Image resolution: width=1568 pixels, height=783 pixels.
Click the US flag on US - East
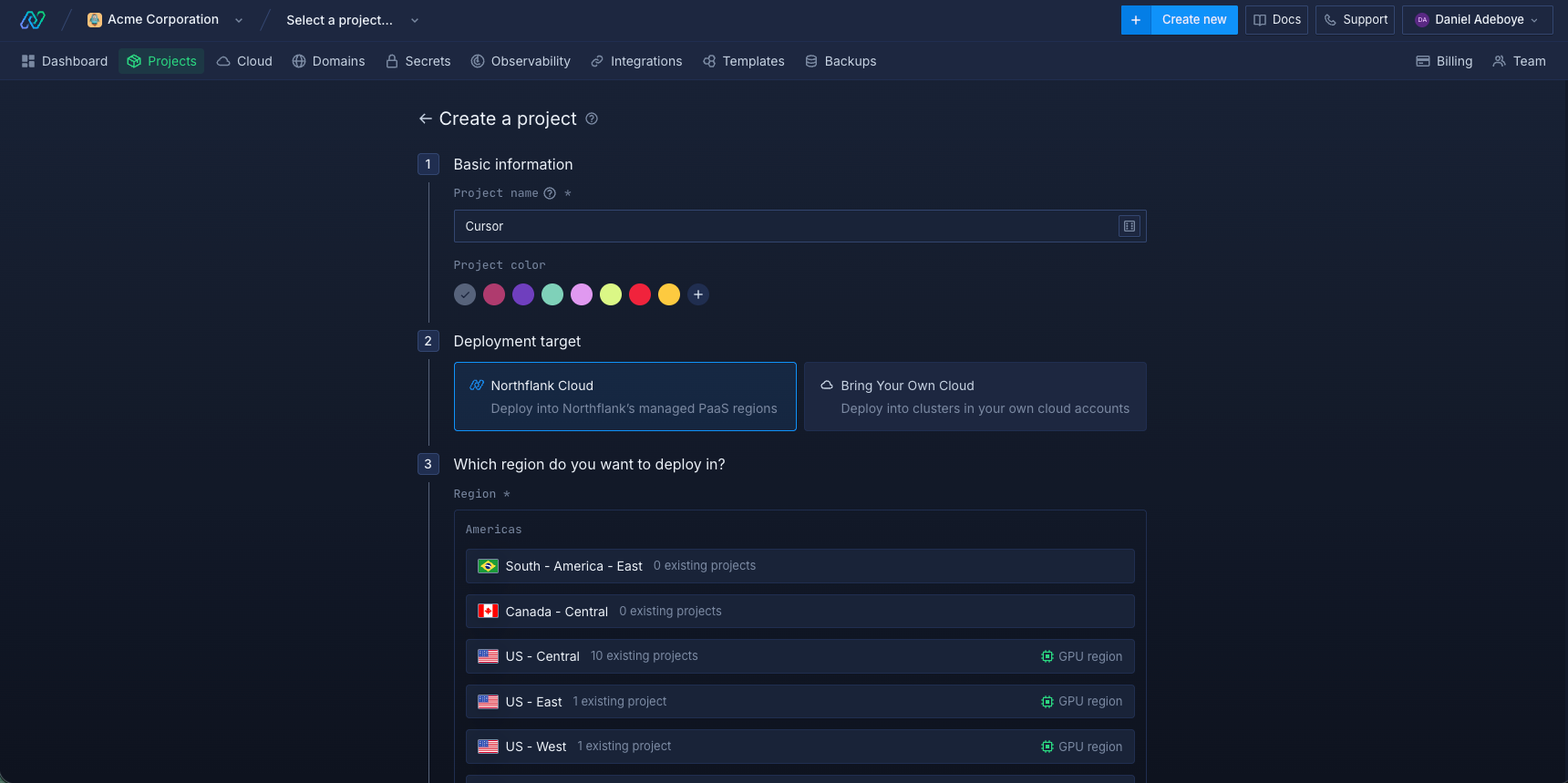[x=488, y=702]
